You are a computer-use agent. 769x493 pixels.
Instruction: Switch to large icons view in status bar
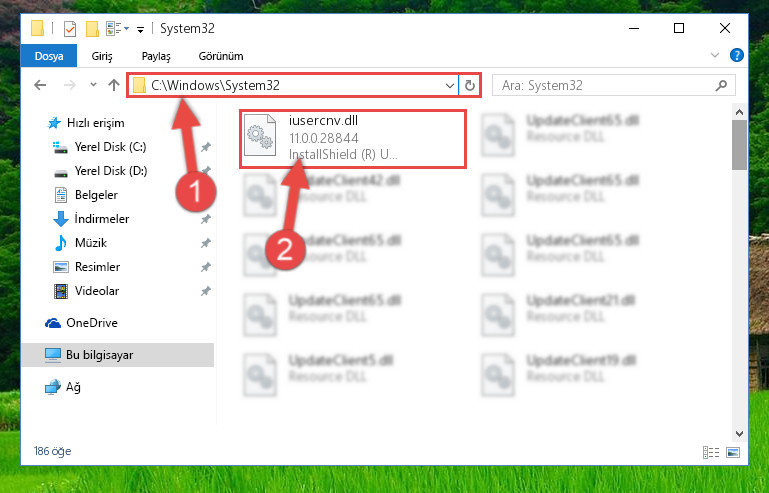click(733, 452)
